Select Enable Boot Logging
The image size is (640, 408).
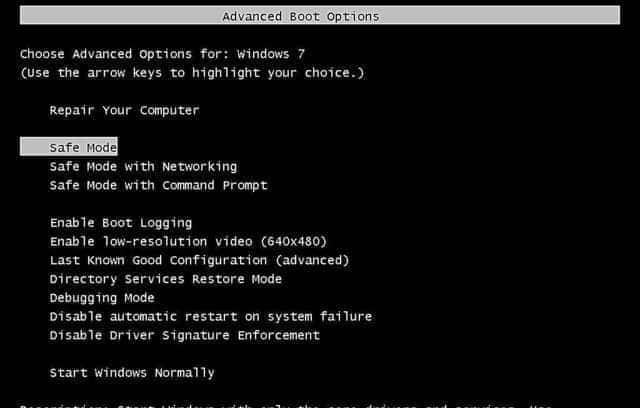(120, 222)
